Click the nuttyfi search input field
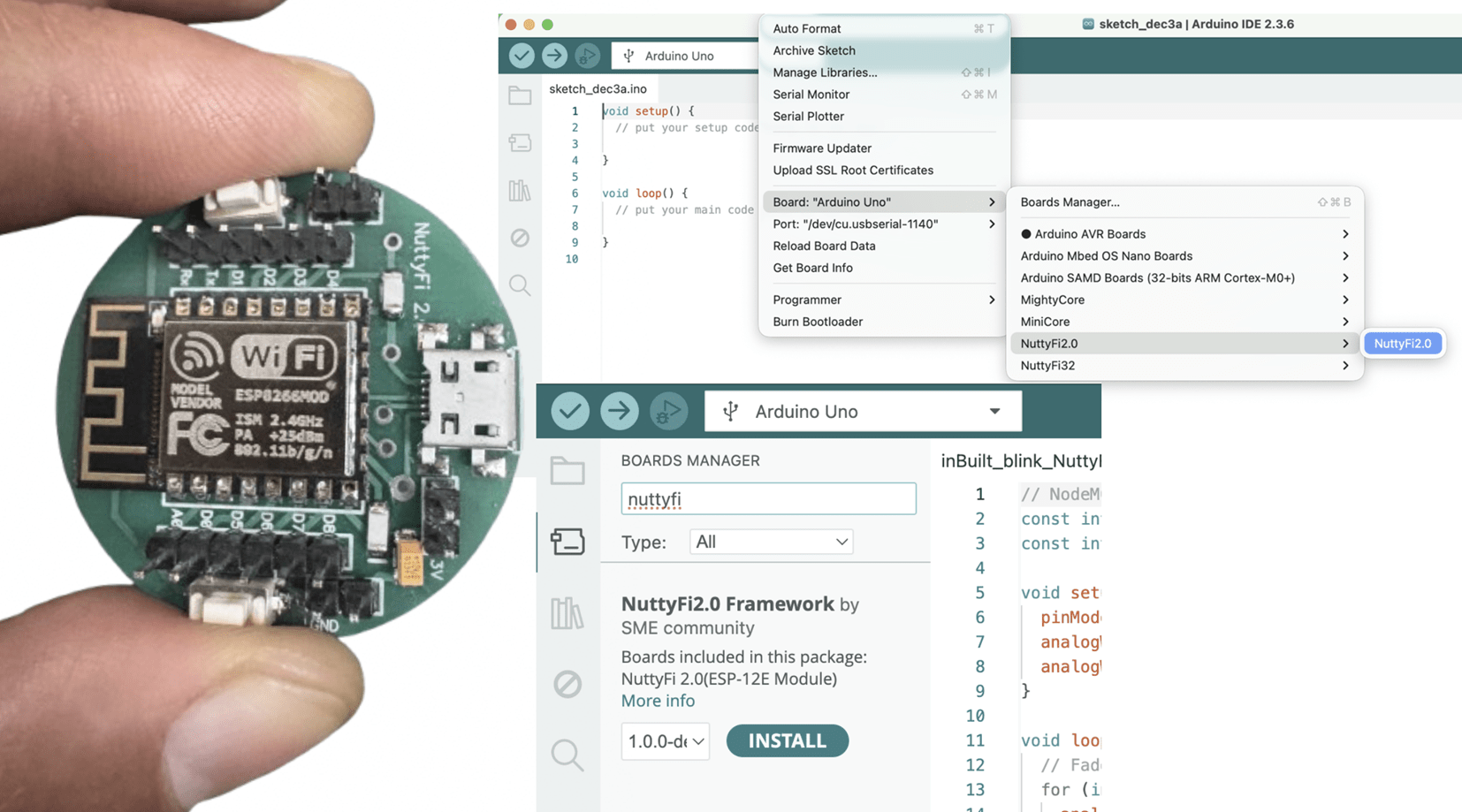The image size is (1462, 812). click(768, 499)
